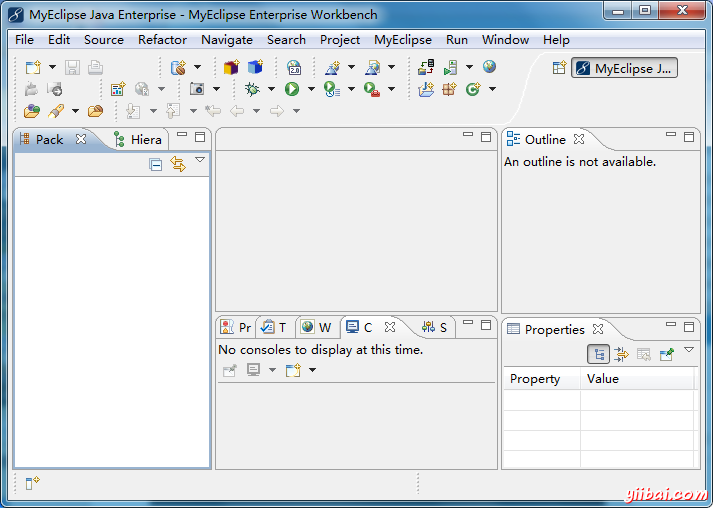Toggle Link with Editor in Package Explorer
This screenshot has height=508, width=713.
pyautogui.click(x=178, y=164)
